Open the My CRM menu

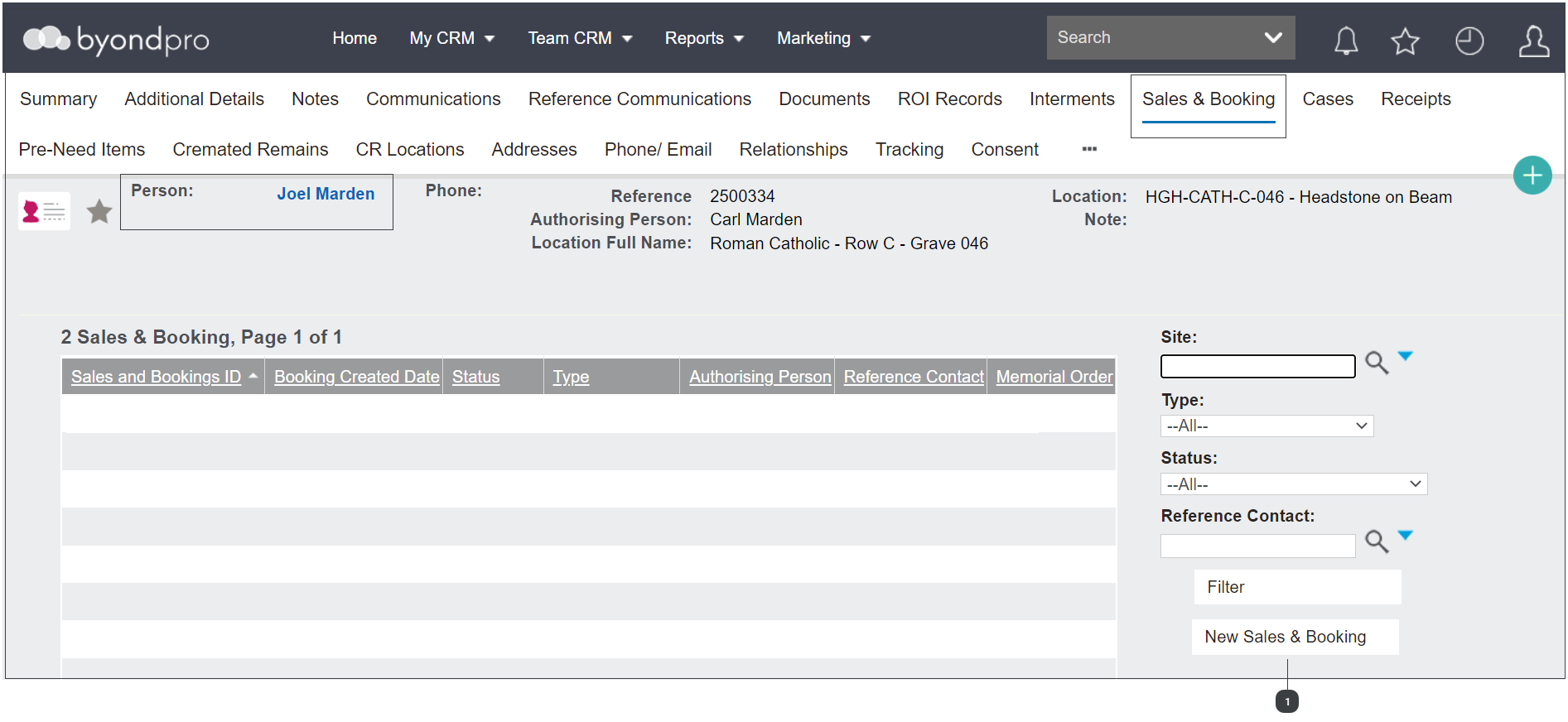(x=451, y=38)
